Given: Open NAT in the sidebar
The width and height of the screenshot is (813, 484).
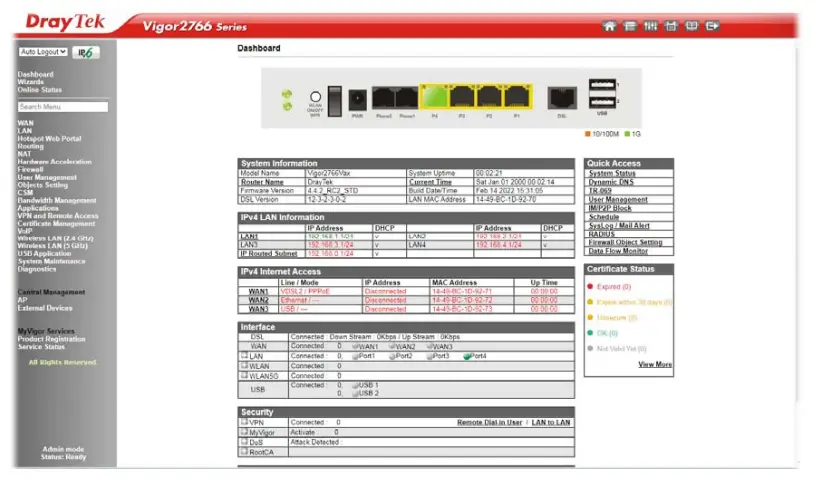Looking at the screenshot, I should [24, 154].
